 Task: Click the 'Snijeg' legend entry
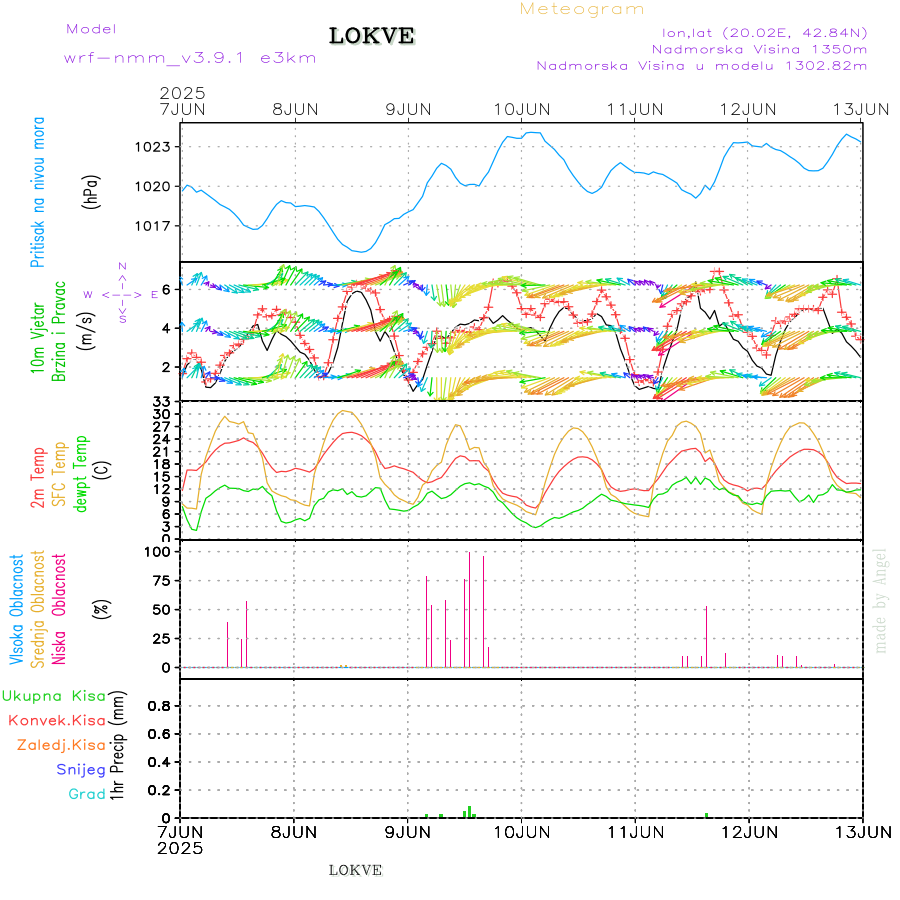pyautogui.click(x=82, y=769)
